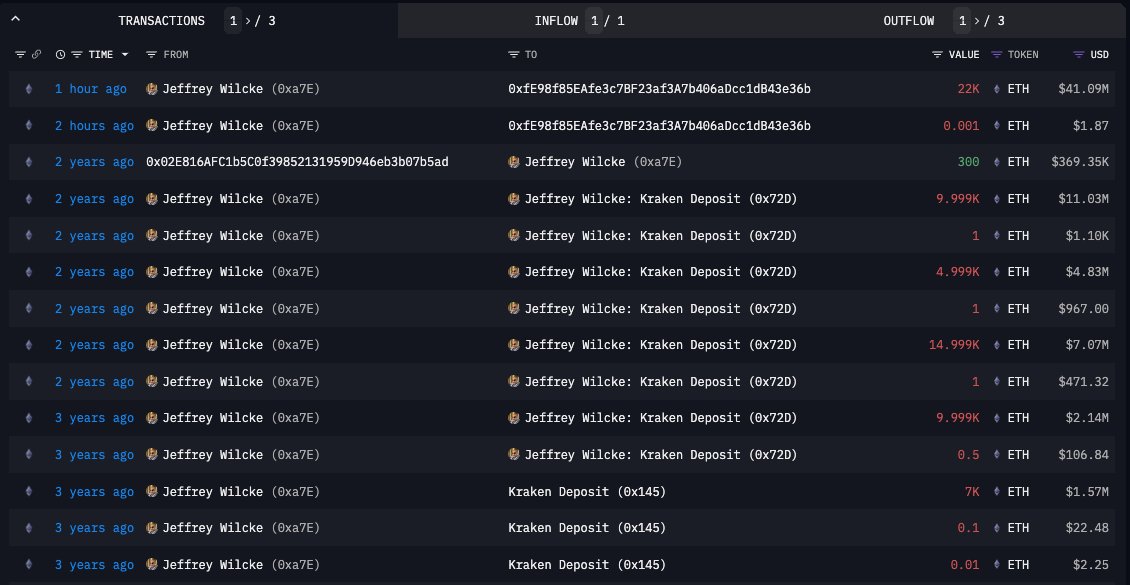Click Jeffrey Wilcke's avatar icon in the first row
Image resolution: width=1130 pixels, height=585 pixels.
[150, 89]
